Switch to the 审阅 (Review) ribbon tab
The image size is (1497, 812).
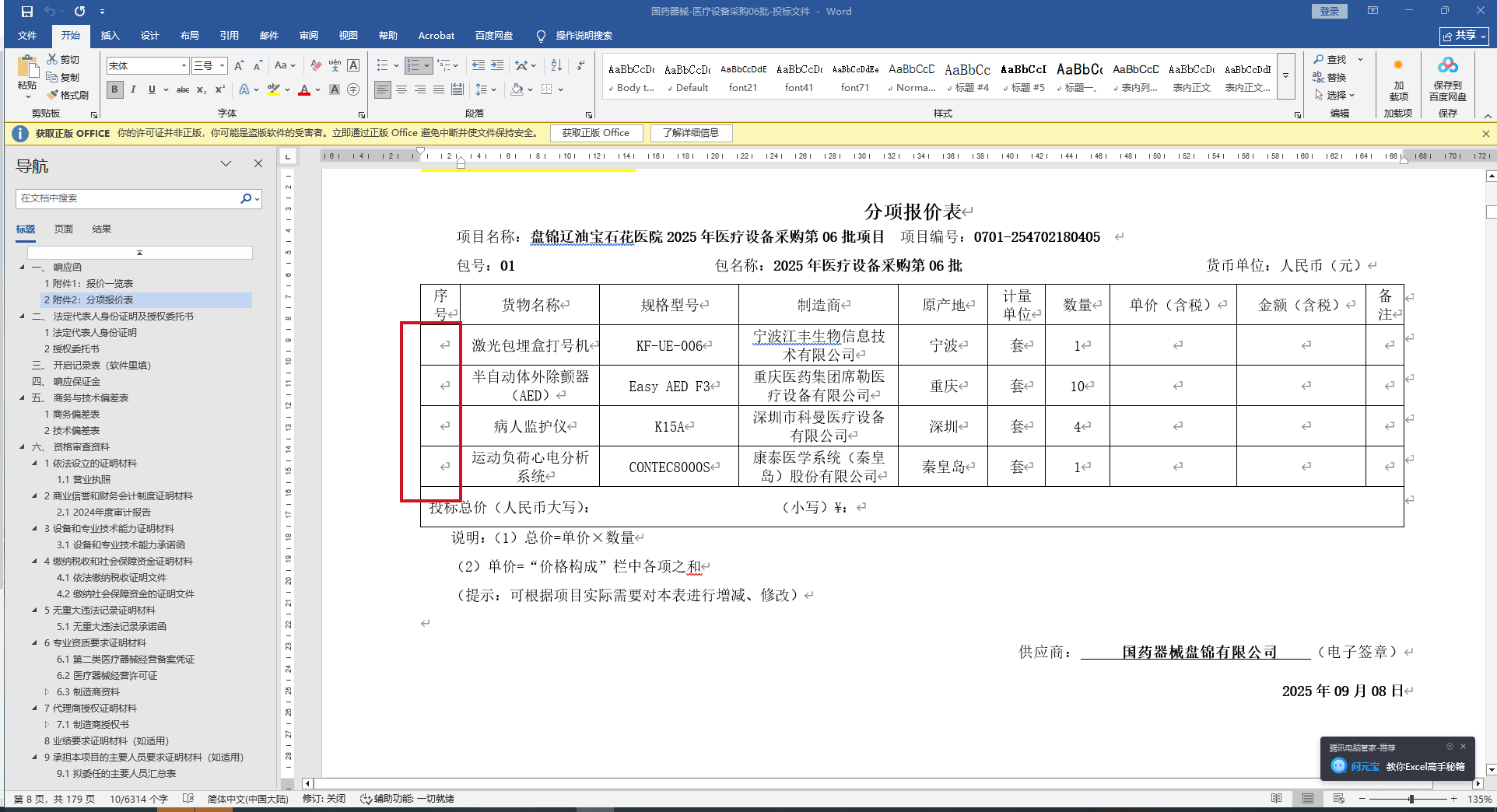[x=309, y=36]
